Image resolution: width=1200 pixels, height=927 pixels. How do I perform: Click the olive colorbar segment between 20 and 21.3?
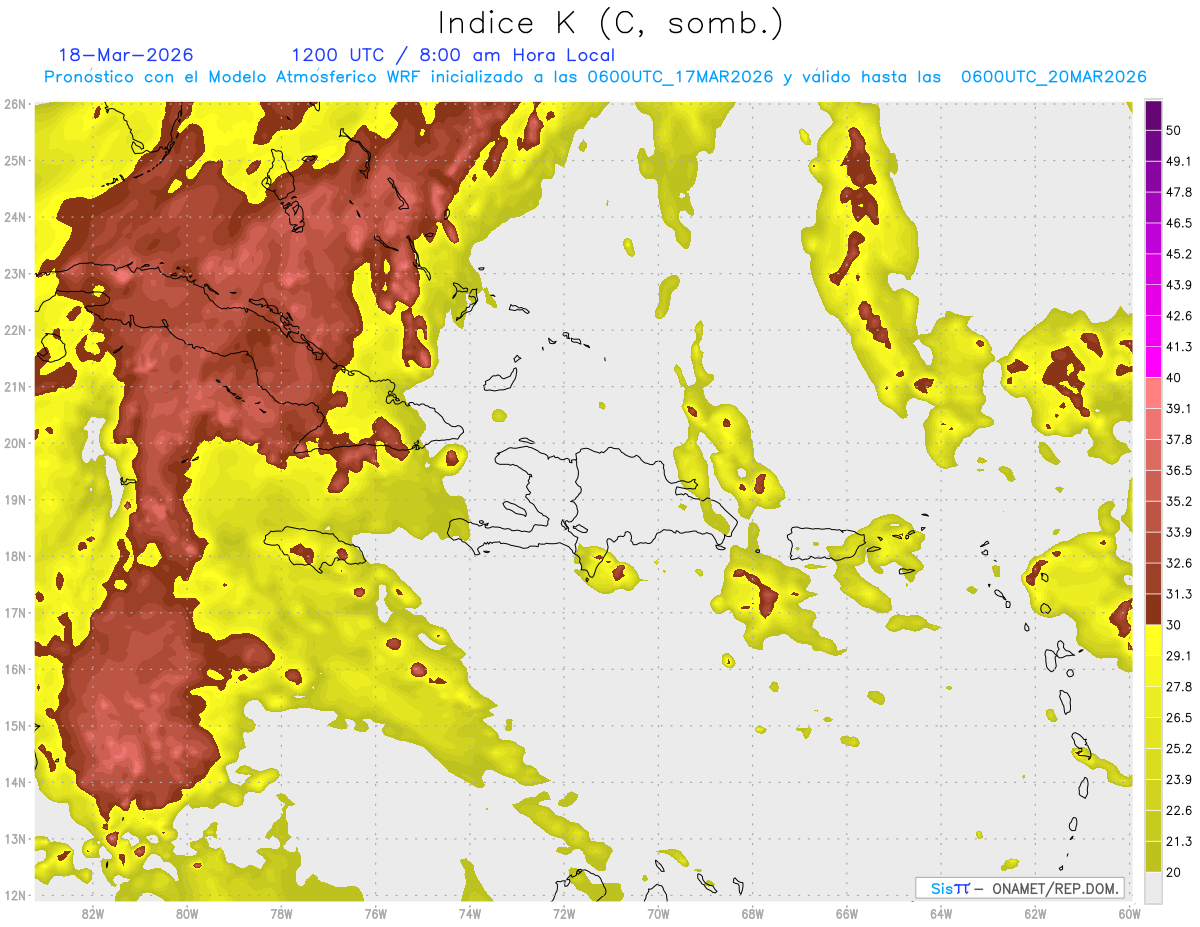pos(1153,856)
